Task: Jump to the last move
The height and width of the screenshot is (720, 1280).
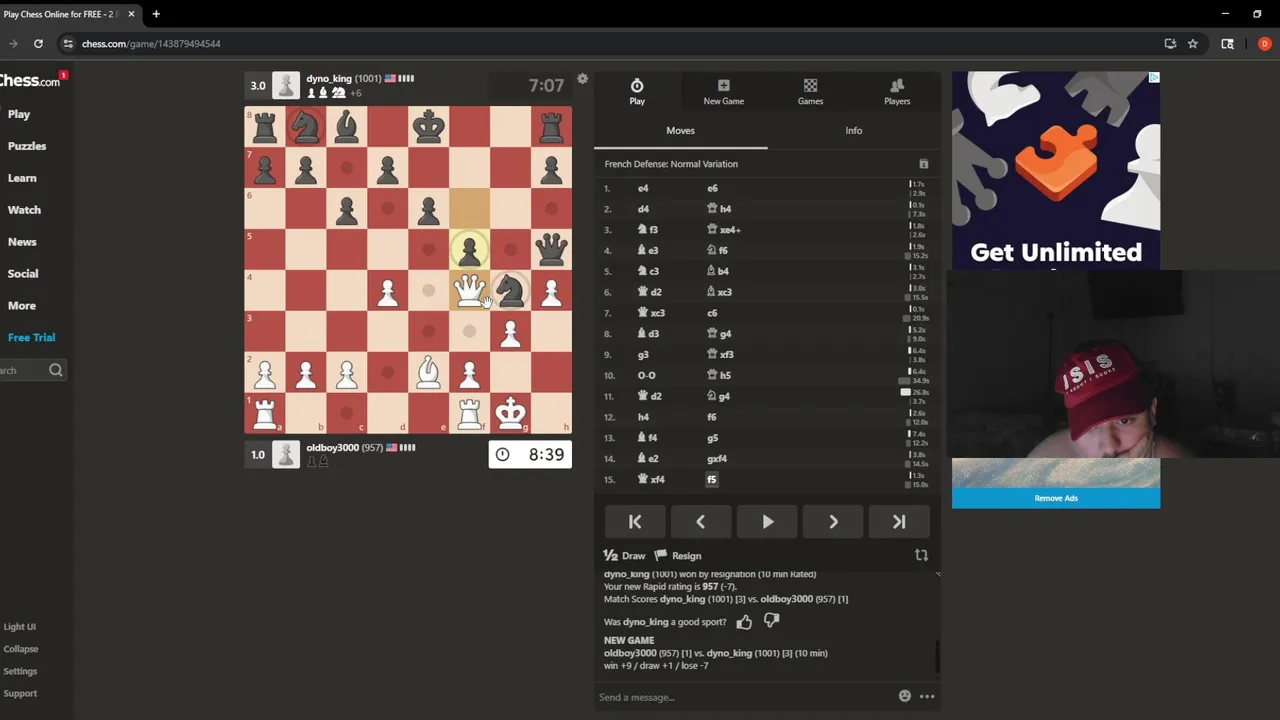Action: [x=899, y=522]
